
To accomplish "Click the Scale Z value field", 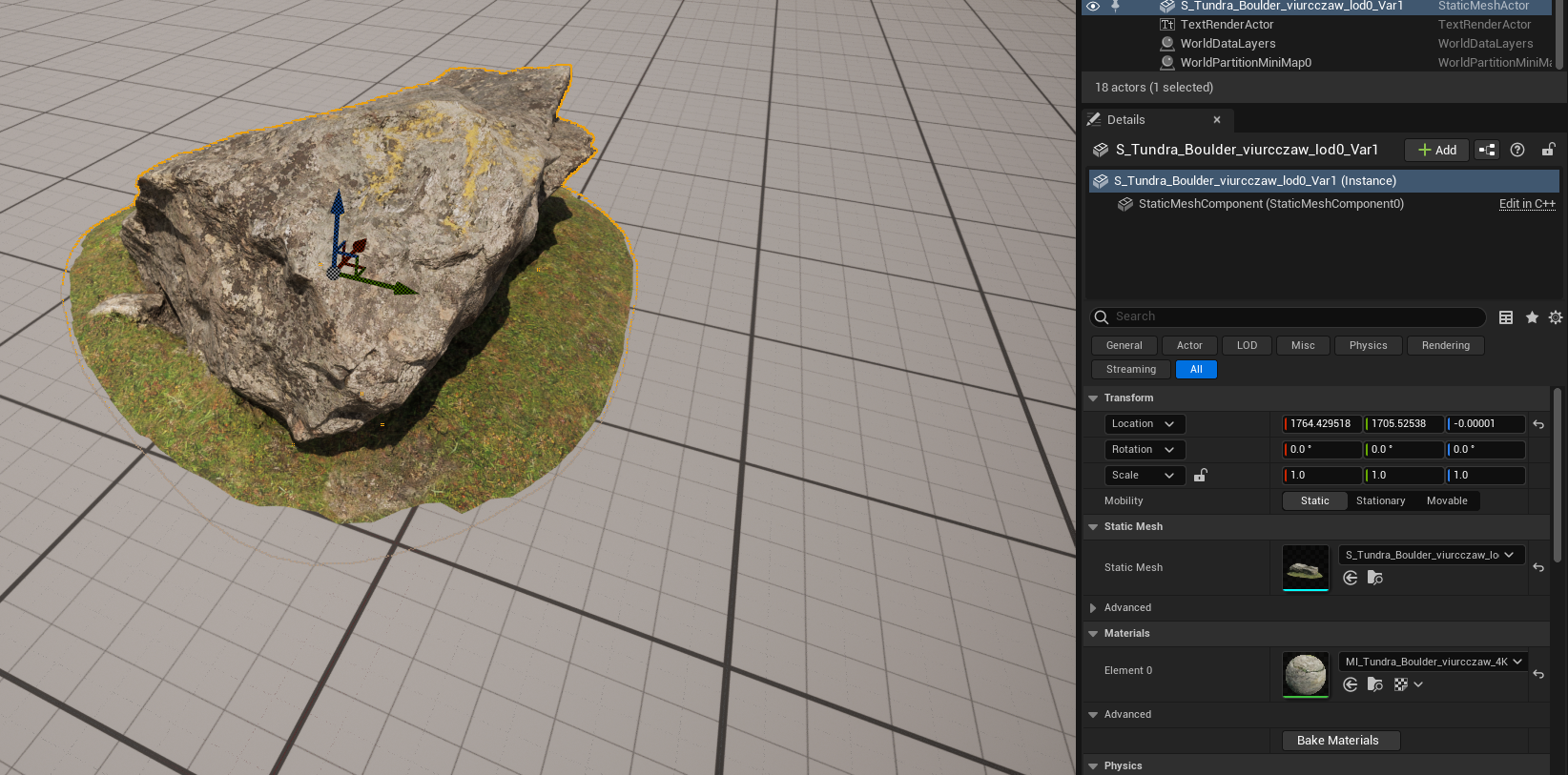I will click(1486, 476).
